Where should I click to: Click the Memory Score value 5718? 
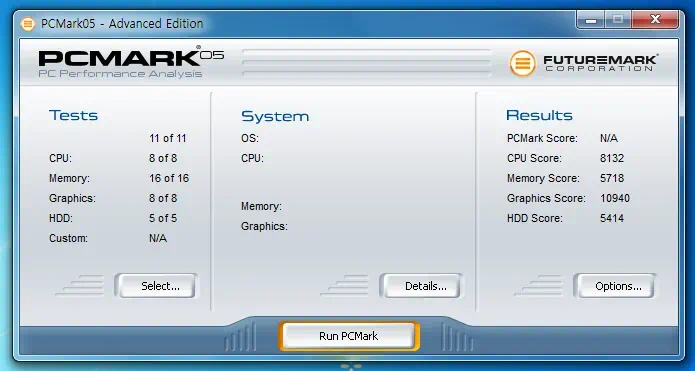[612, 178]
